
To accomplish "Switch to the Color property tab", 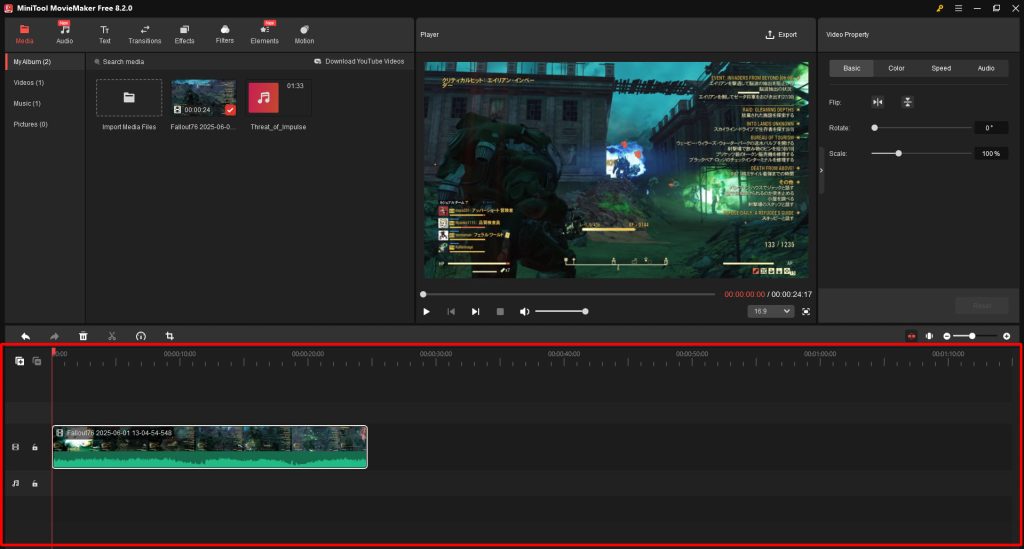I will (x=896, y=68).
